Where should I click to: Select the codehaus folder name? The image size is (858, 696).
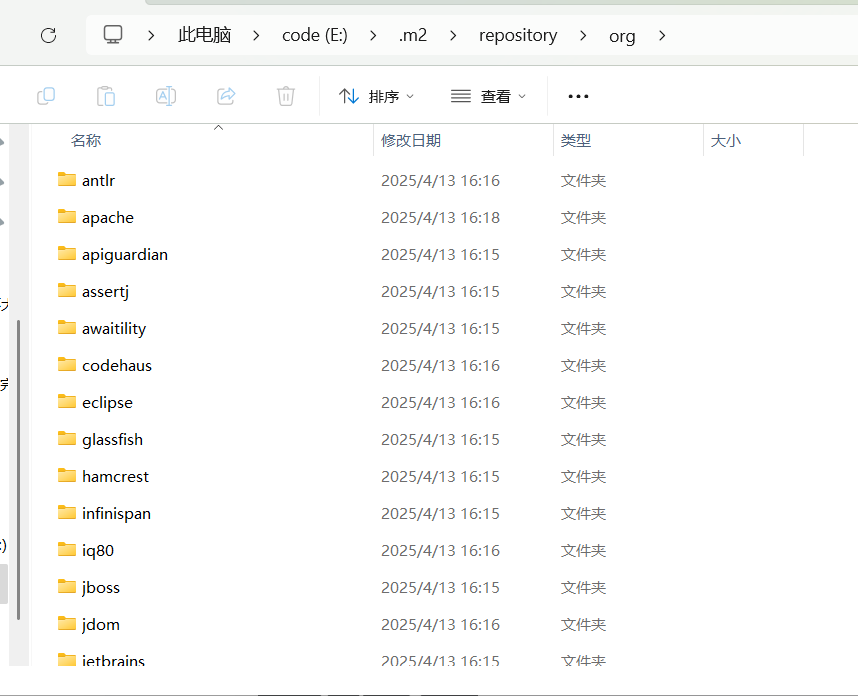pyautogui.click(x=117, y=365)
